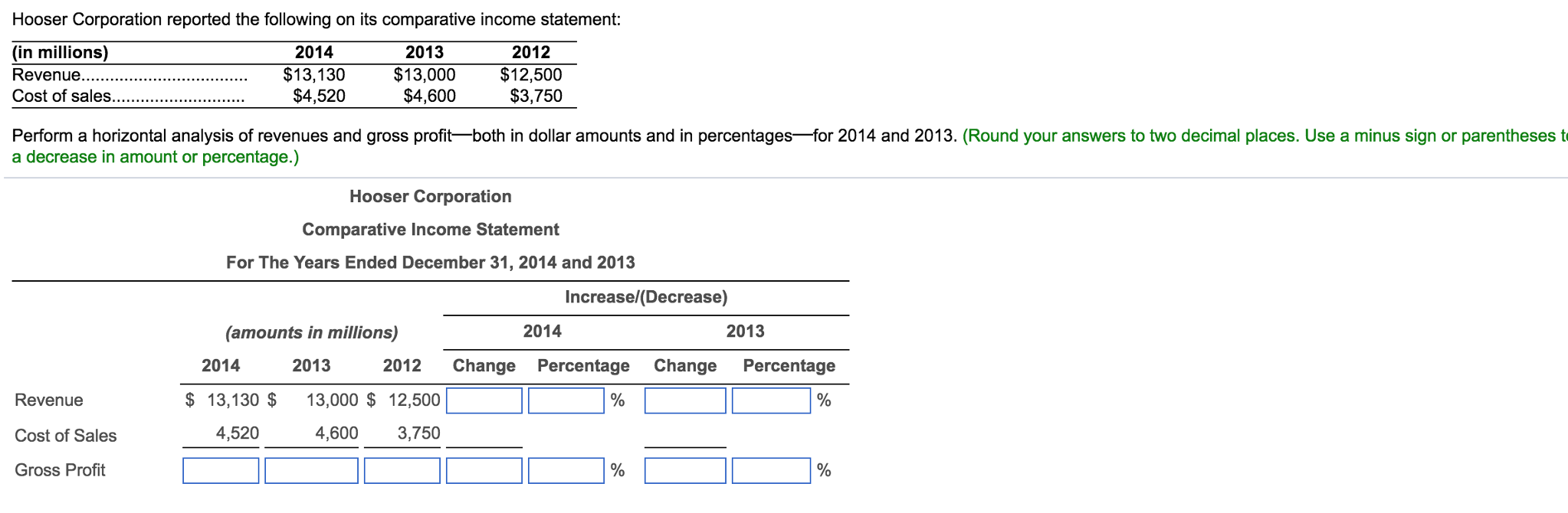Click the Gross Profit 2013 amount input box
Screen dimensions: 1568x513
click(311, 470)
